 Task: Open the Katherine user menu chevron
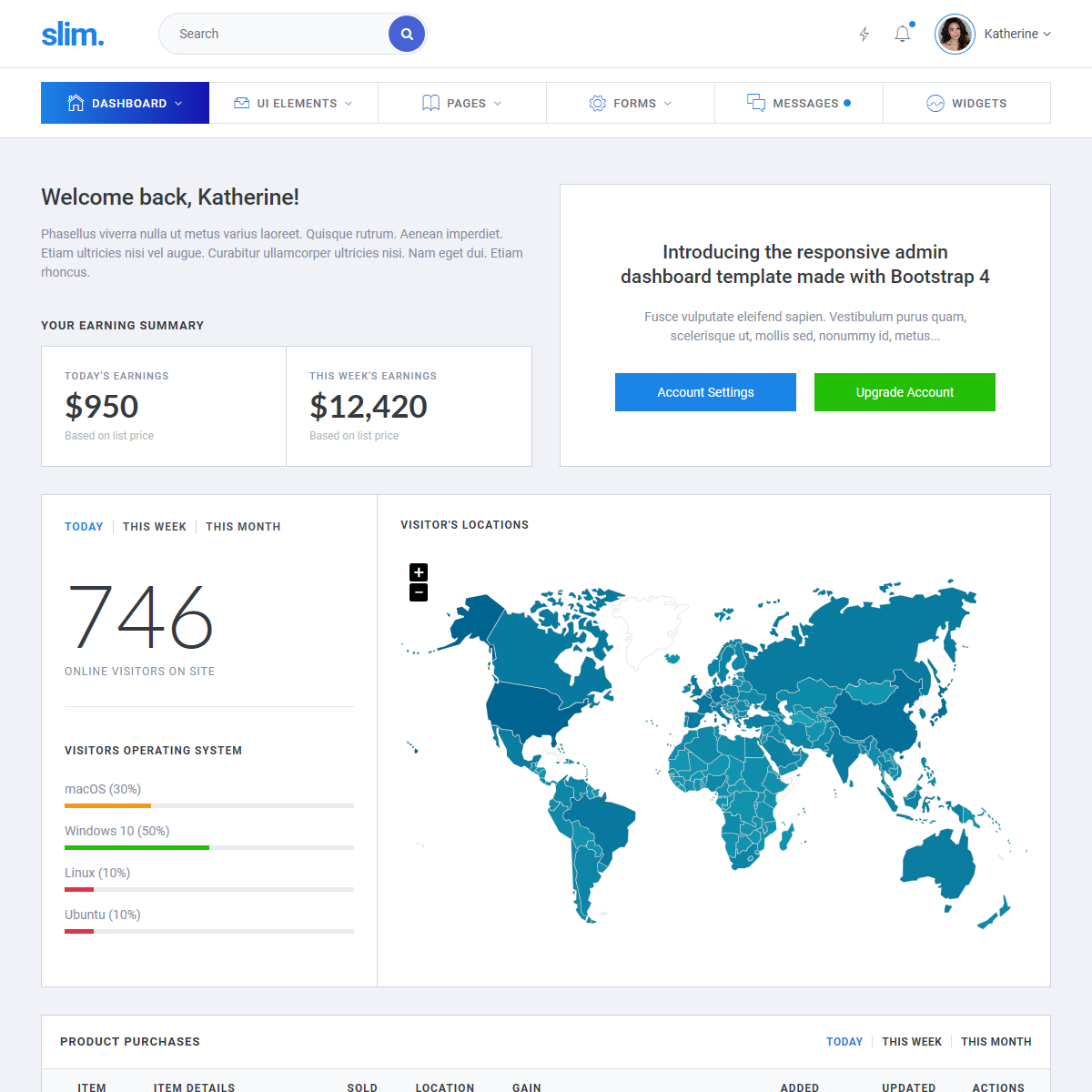point(1046,34)
